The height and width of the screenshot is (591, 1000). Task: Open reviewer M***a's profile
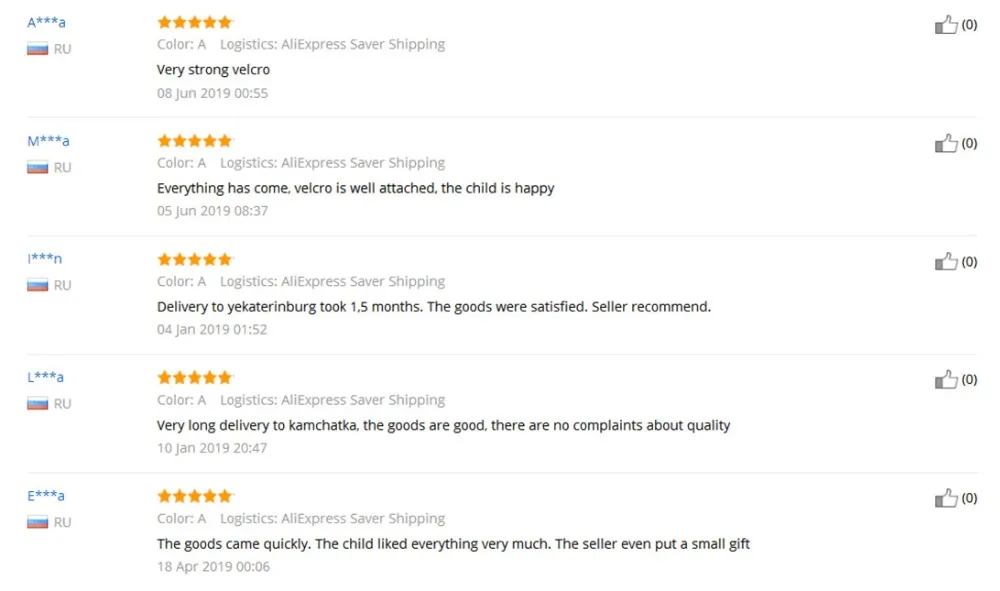[x=48, y=141]
